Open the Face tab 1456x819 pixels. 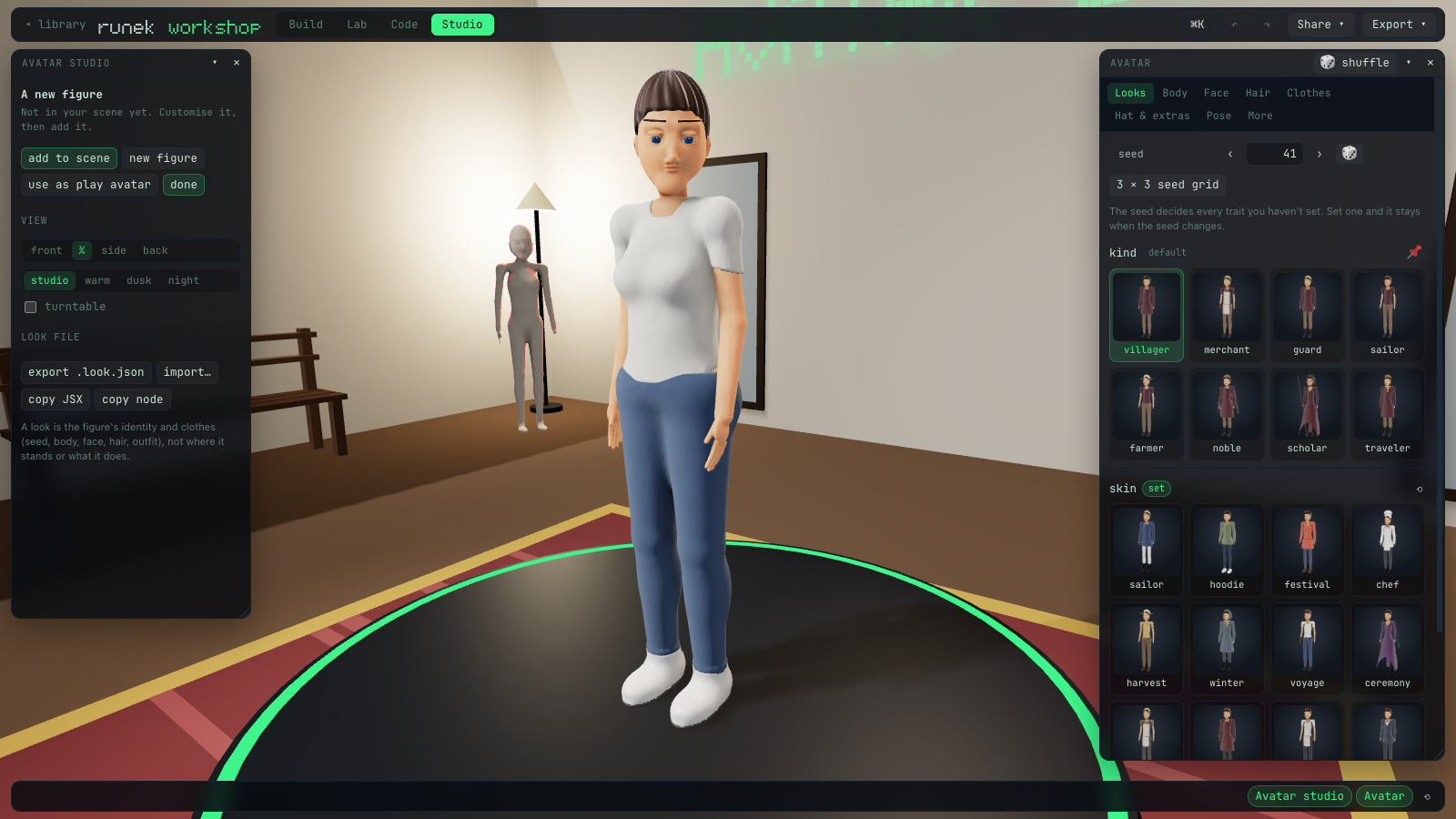pos(1216,93)
